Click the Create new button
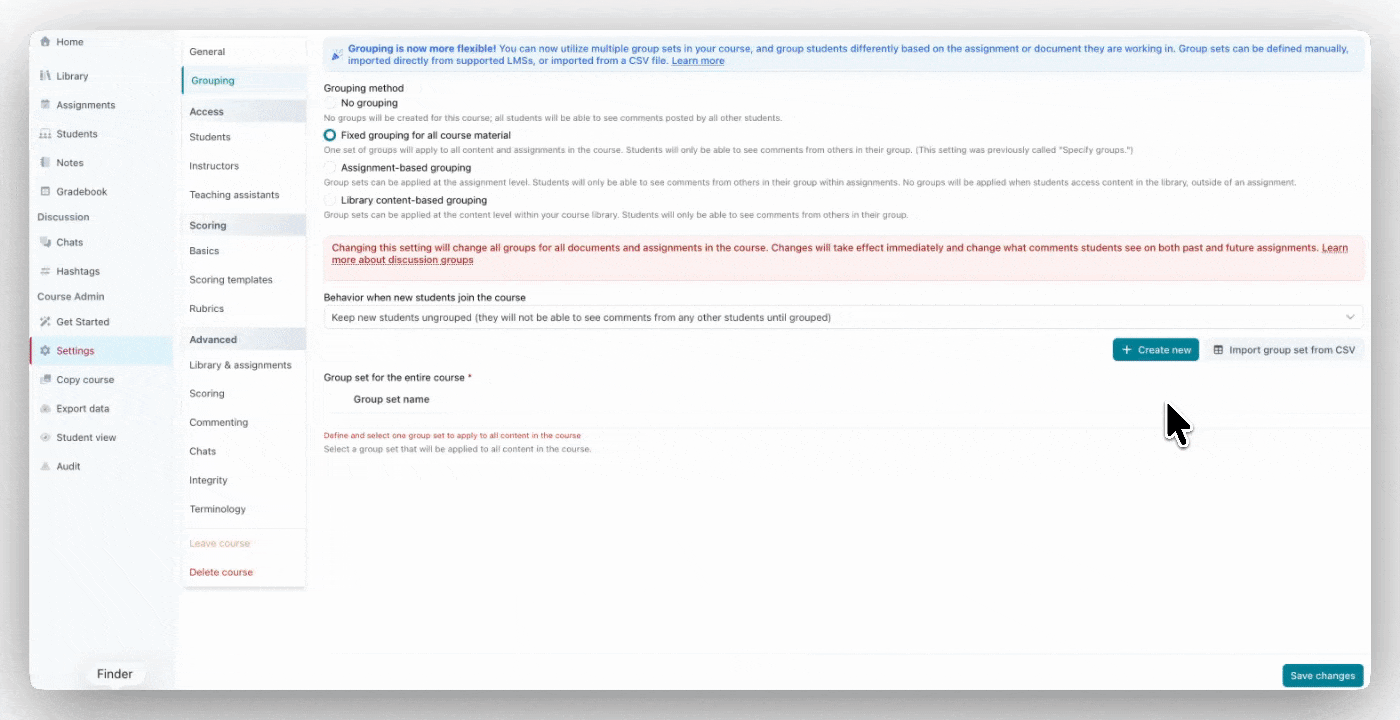Screen dimensions: 1400x720 [1156, 350]
